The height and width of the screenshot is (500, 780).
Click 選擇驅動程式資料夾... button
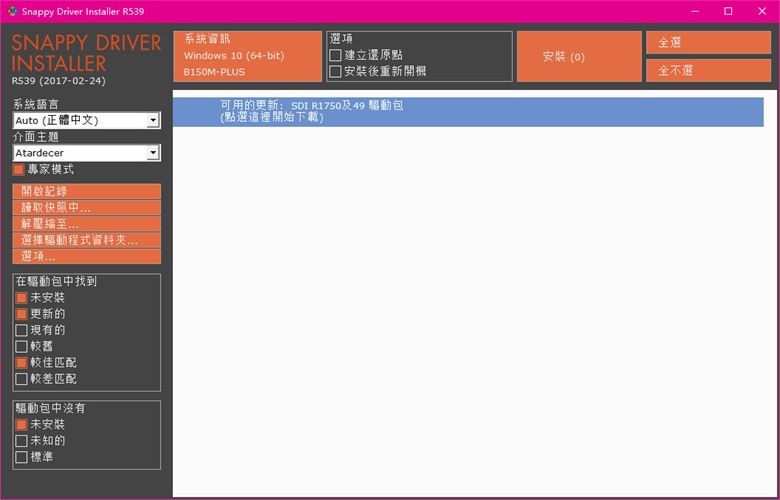pos(87,240)
